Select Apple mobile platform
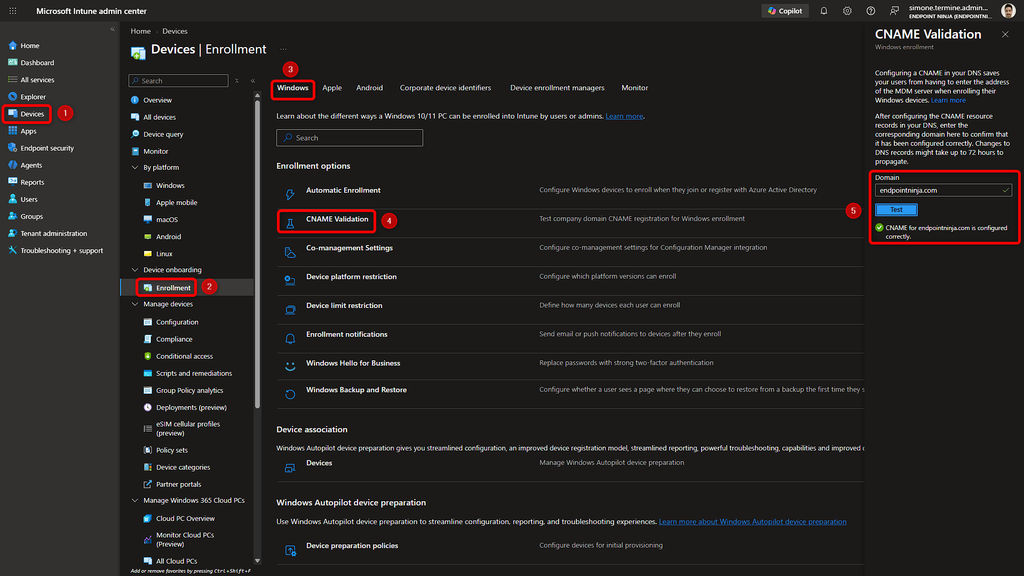1024x576 pixels. 176,202
